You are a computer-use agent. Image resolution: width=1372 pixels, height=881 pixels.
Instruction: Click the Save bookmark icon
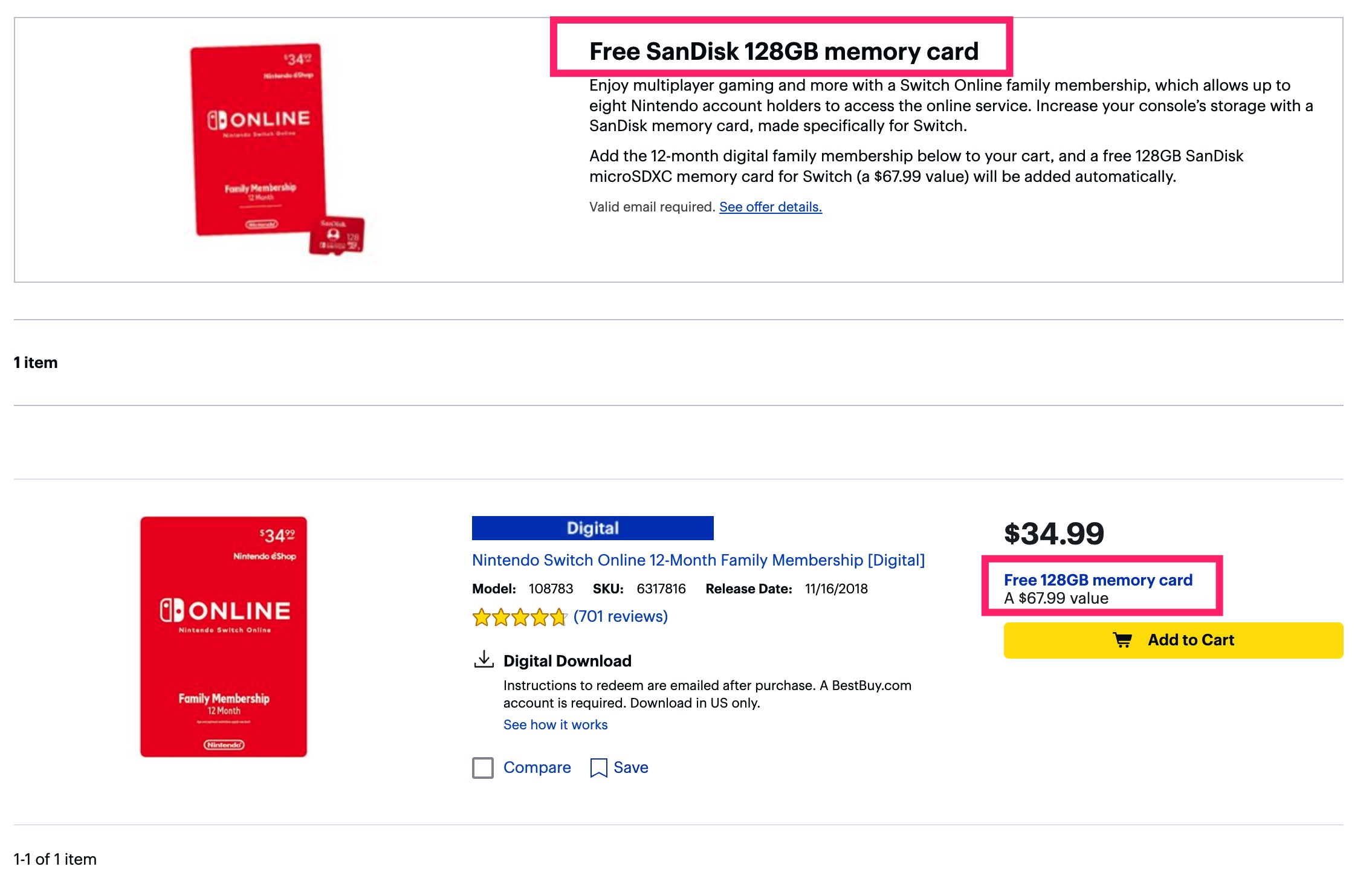click(598, 767)
